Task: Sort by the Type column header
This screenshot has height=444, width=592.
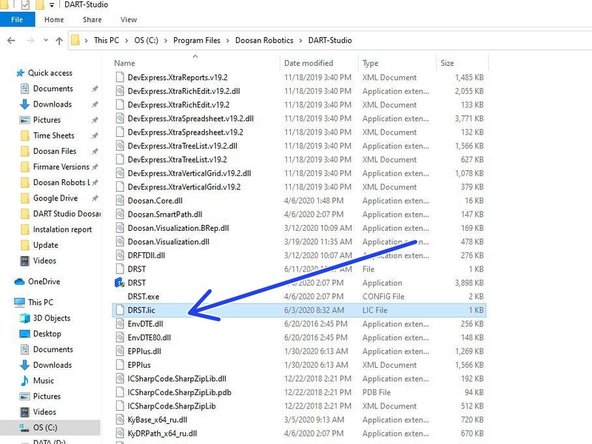Action: click(x=370, y=63)
